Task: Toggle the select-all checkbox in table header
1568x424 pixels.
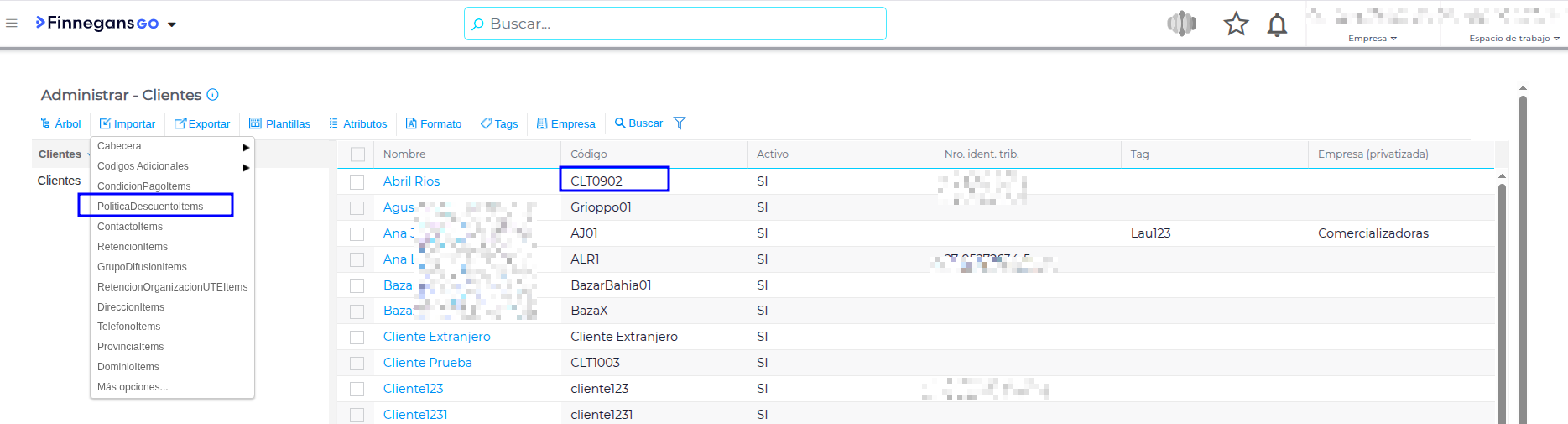Action: pyautogui.click(x=358, y=154)
